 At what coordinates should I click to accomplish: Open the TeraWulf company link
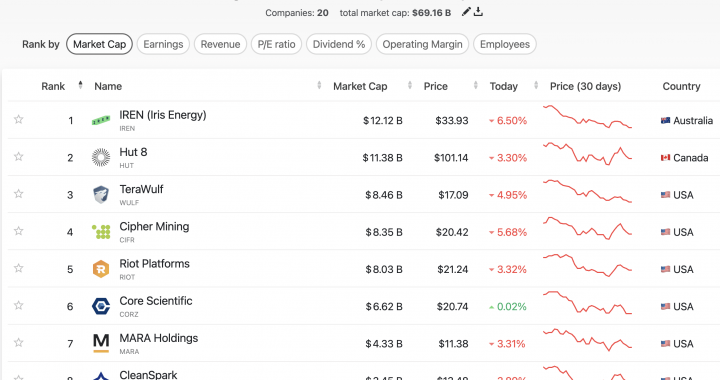pyautogui.click(x=141, y=189)
